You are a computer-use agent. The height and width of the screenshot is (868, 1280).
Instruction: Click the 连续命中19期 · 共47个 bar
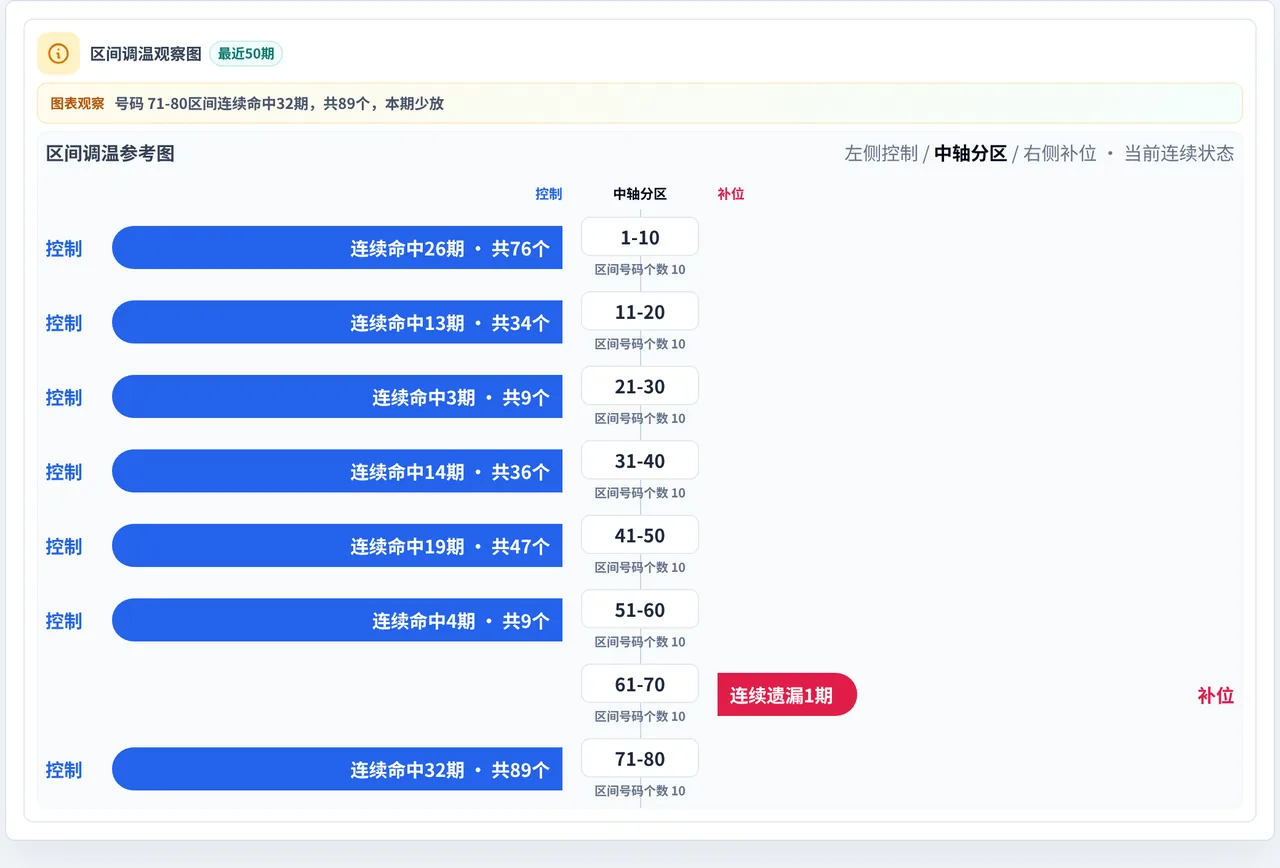click(337, 546)
